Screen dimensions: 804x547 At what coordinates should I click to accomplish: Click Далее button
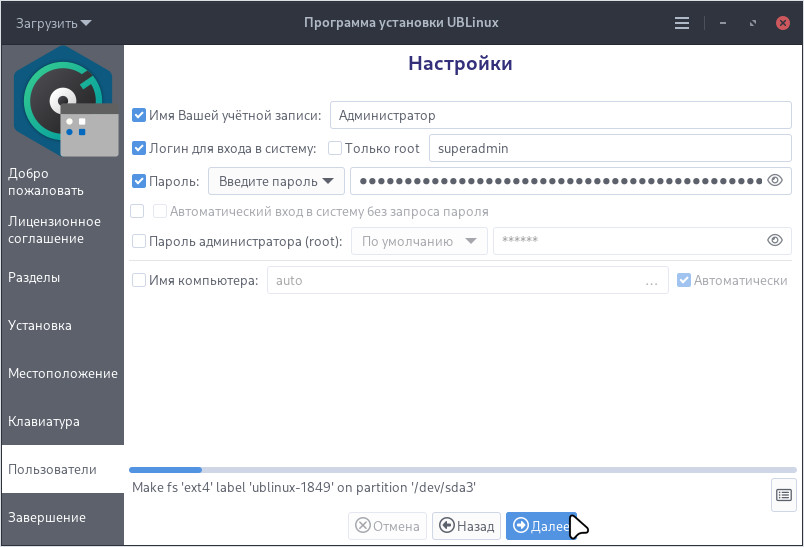click(x=541, y=526)
